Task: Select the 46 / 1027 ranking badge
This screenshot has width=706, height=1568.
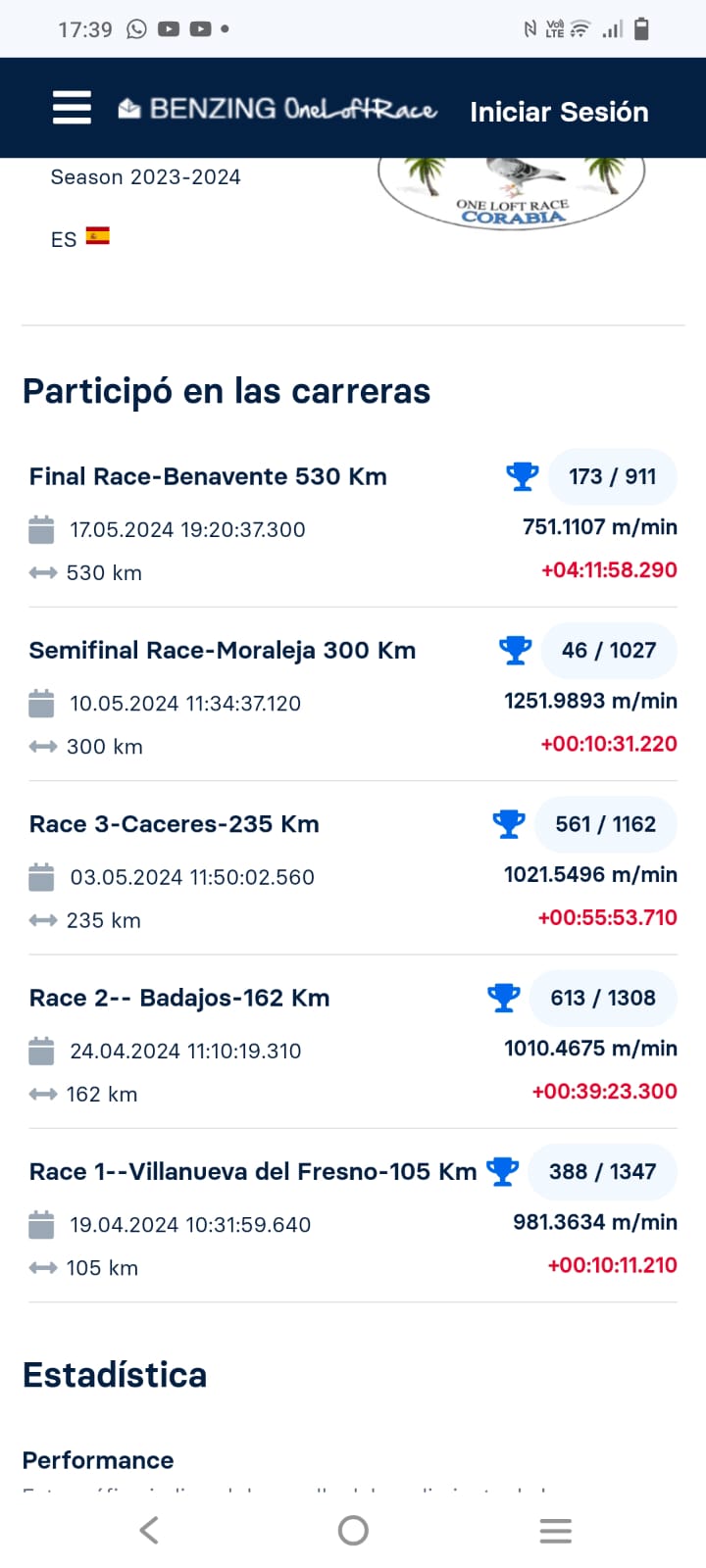Action: tap(608, 650)
